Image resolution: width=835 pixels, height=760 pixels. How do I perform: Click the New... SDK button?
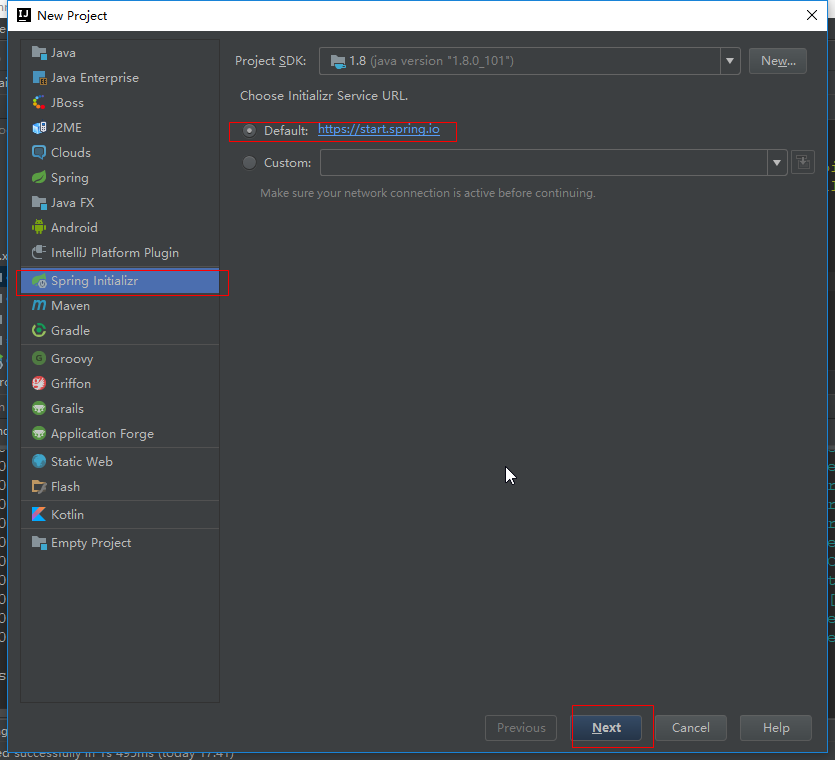(777, 61)
